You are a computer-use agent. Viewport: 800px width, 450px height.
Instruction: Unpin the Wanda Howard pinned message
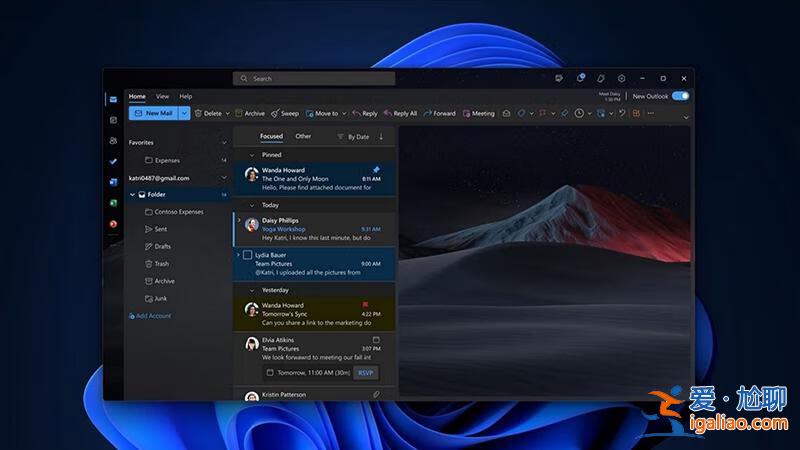[376, 170]
